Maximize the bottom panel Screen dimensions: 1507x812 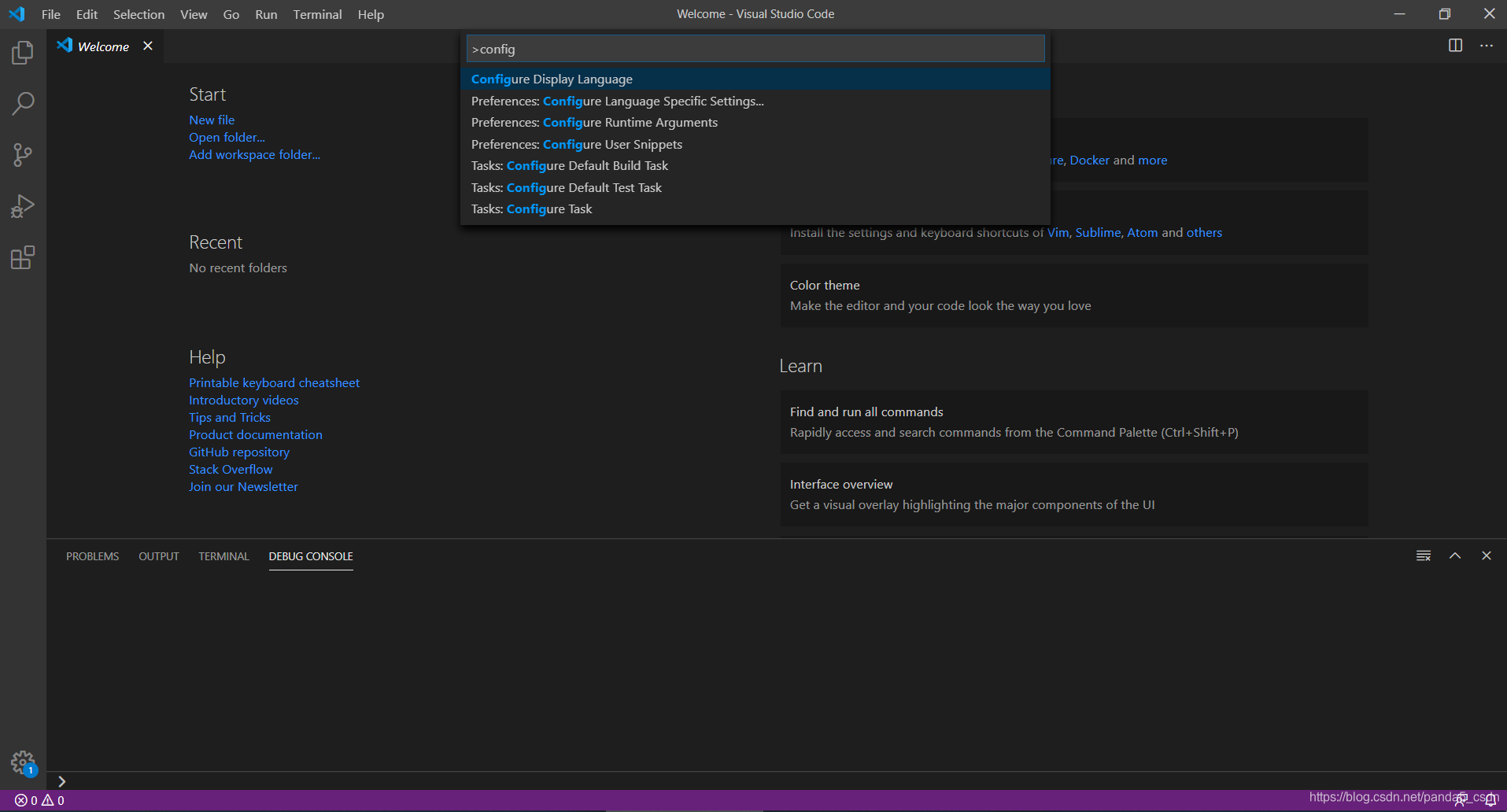pyautogui.click(x=1455, y=555)
